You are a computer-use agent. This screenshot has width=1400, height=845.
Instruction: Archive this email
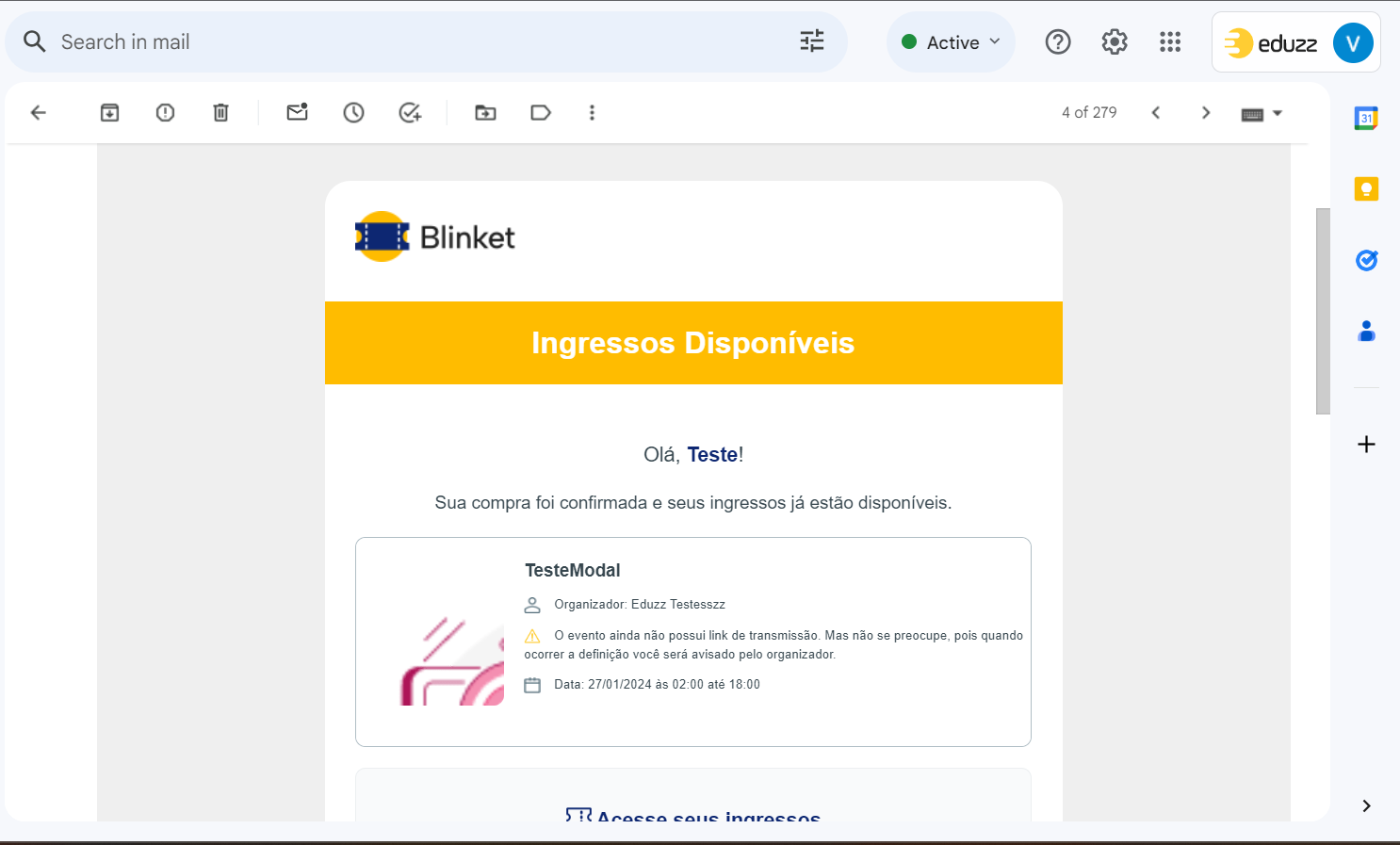point(109,113)
